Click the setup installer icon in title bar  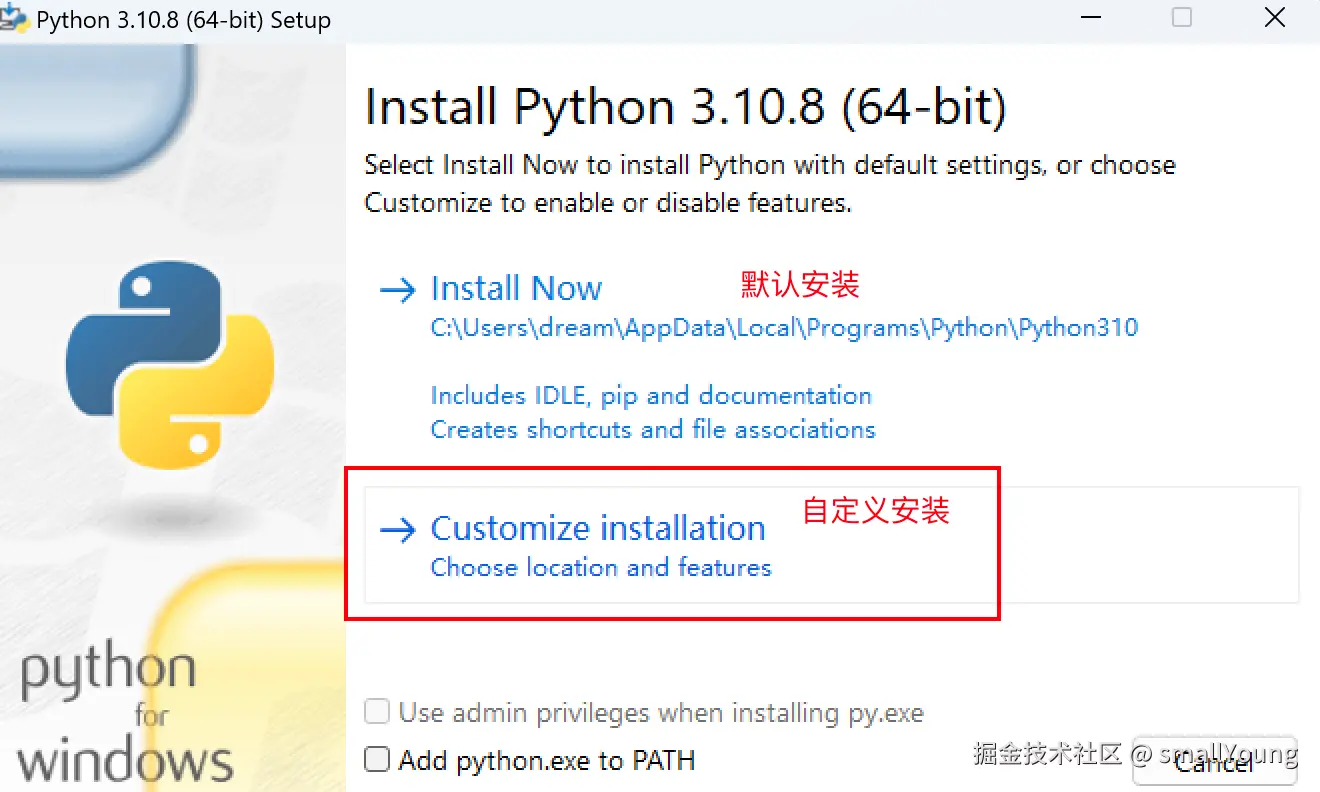click(14, 18)
